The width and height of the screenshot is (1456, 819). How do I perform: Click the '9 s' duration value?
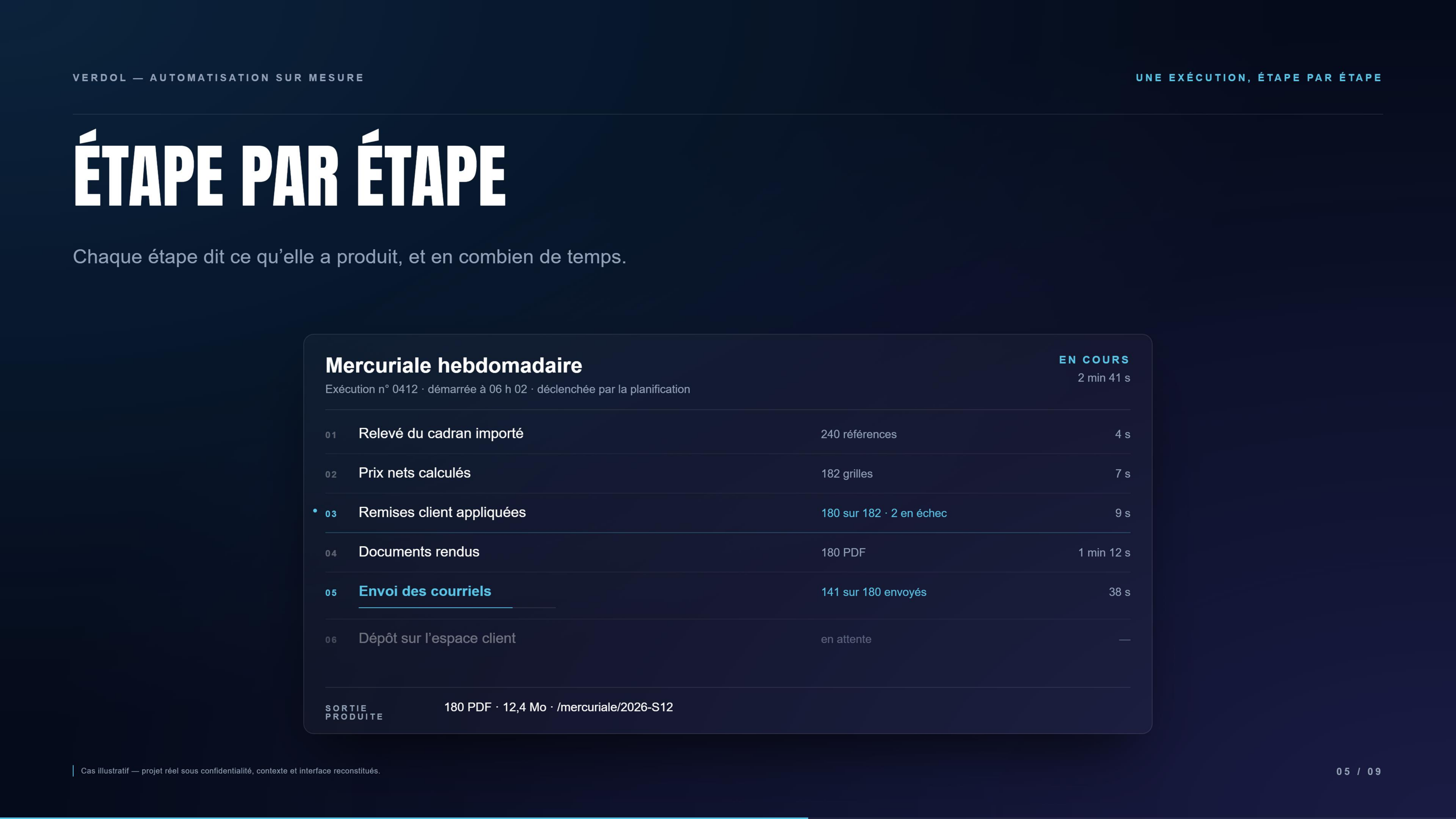[1123, 513]
